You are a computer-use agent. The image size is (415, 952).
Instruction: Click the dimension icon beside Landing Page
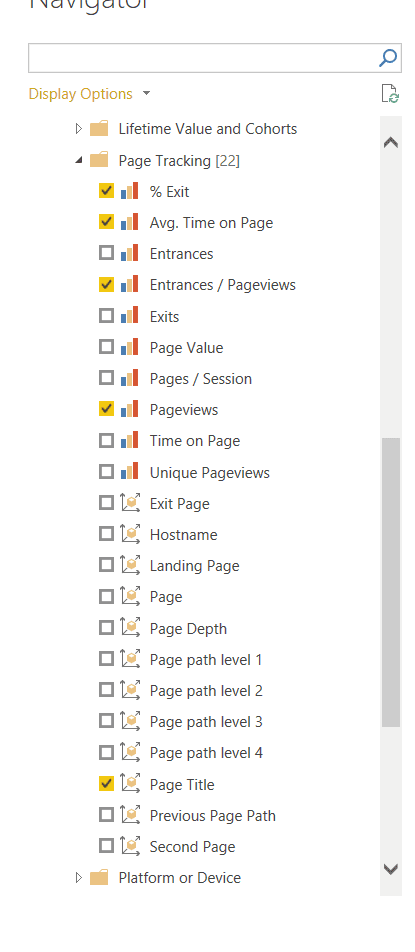point(130,565)
